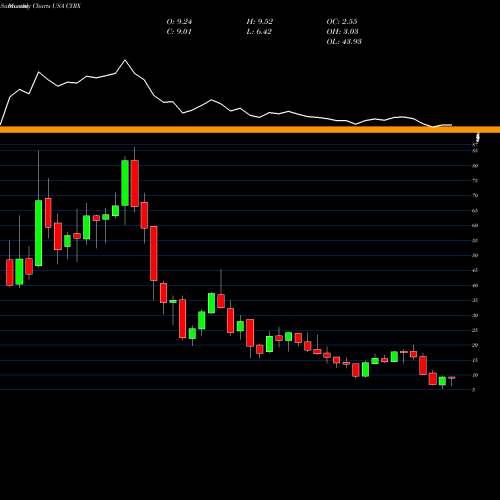
Task: Click the 35 price axis label
Action: (x=475, y=300)
